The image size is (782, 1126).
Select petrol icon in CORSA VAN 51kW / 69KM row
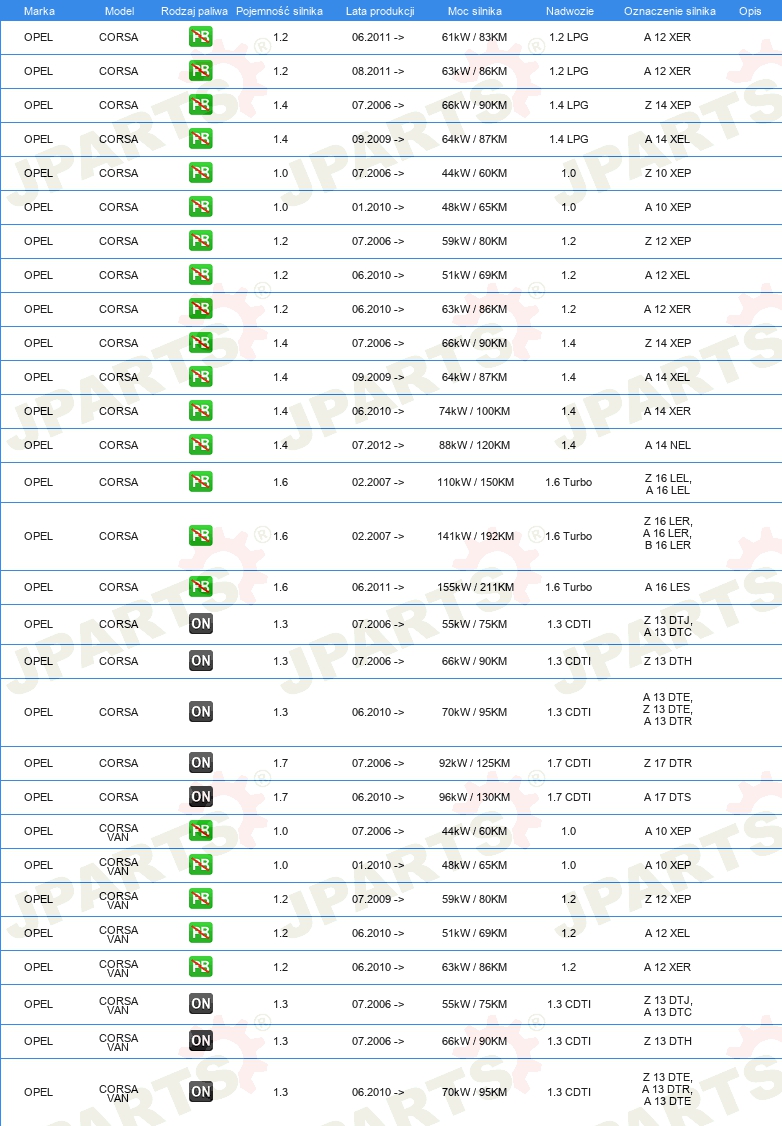point(200,933)
